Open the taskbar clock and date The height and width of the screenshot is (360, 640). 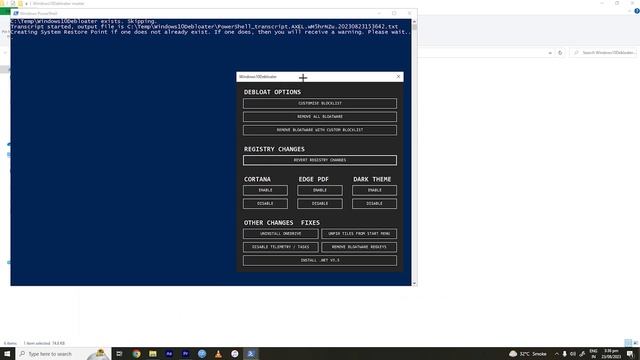pos(611,354)
